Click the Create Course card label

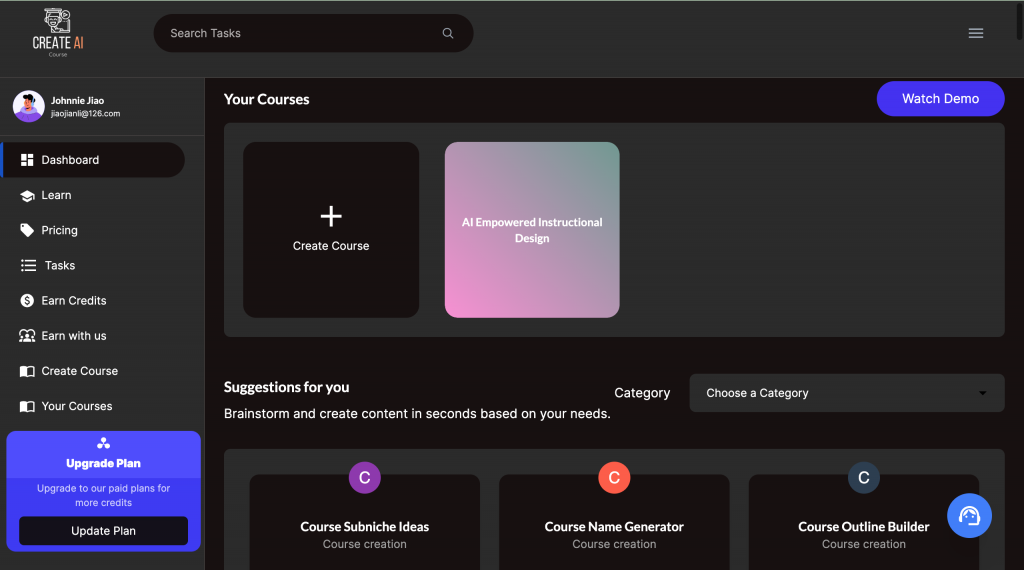[331, 246]
